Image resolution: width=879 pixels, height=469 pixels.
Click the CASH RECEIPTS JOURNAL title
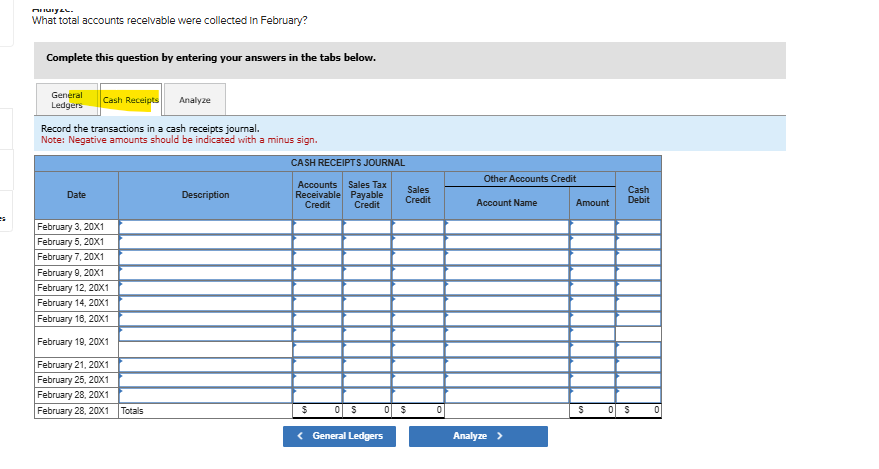pyautogui.click(x=348, y=163)
